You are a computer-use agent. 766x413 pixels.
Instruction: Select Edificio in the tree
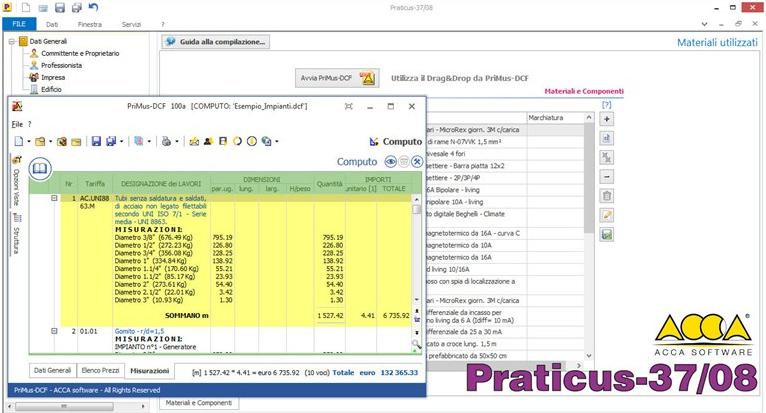click(x=51, y=89)
